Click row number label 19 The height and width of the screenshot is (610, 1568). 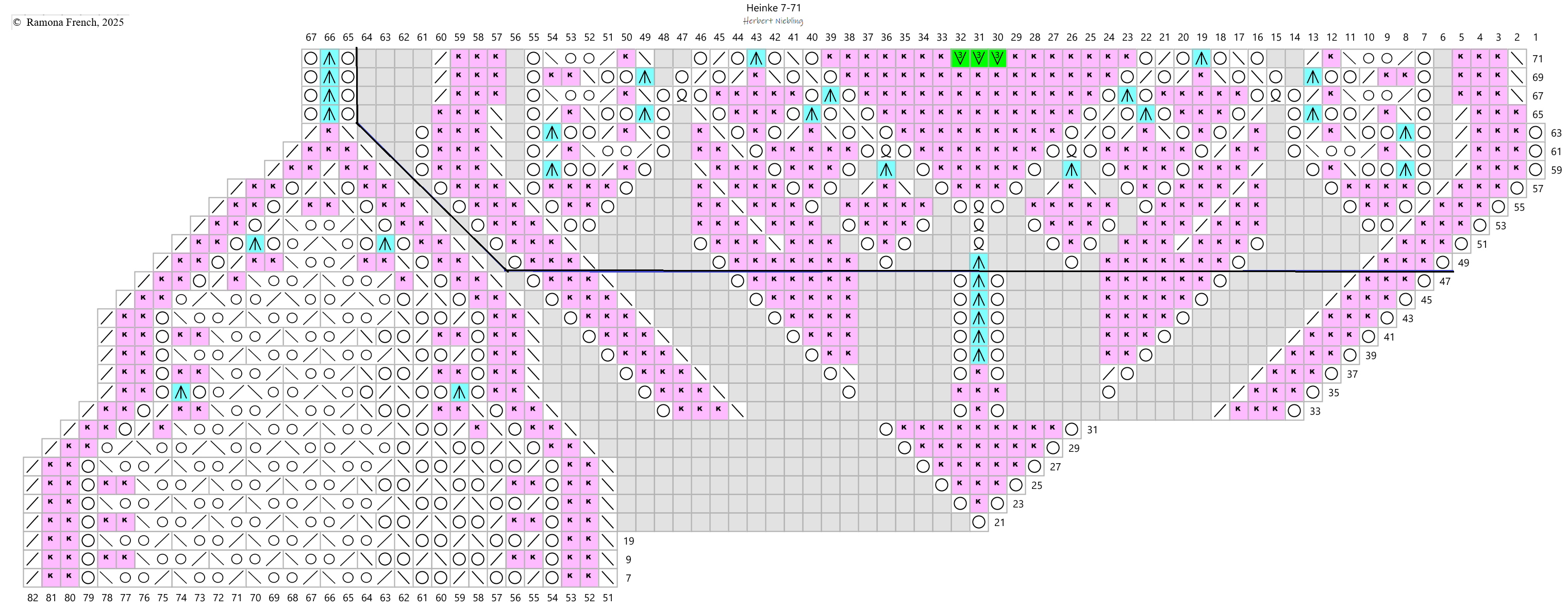click(x=628, y=540)
